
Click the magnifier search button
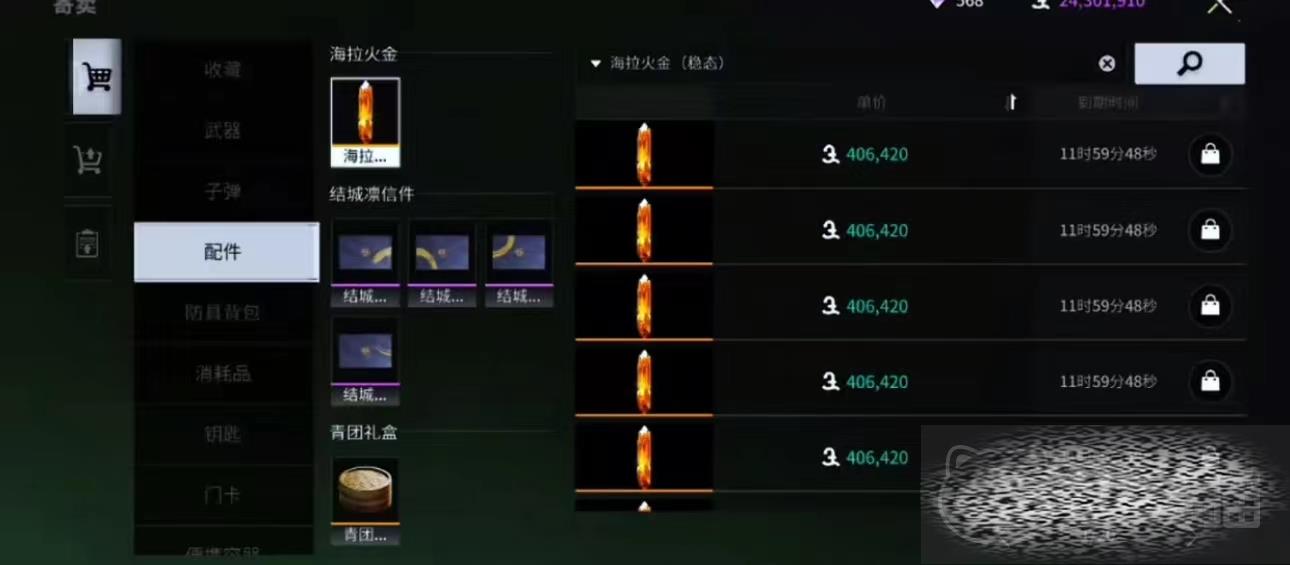(x=1189, y=64)
